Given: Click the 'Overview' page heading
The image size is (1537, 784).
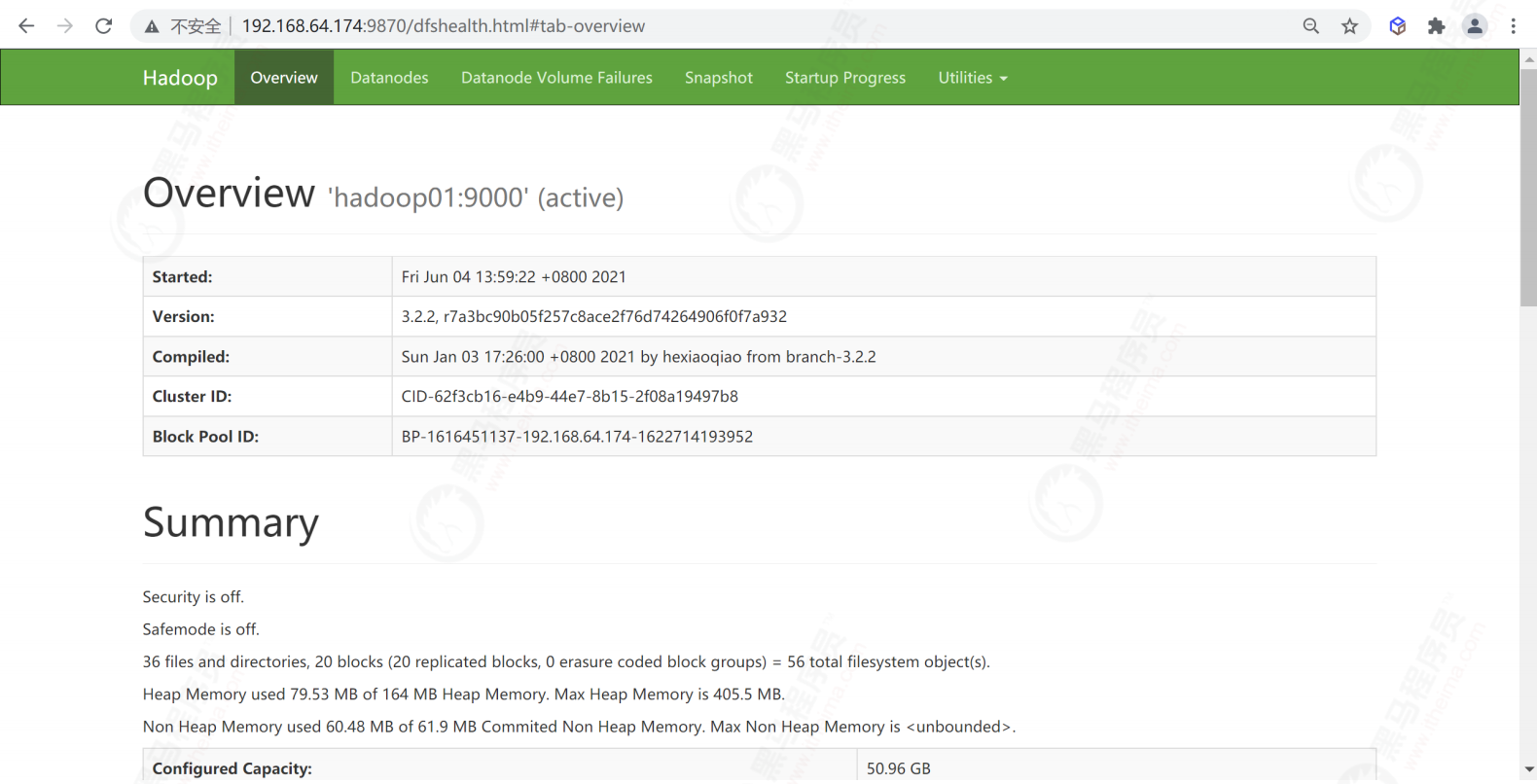Looking at the screenshot, I should click(x=229, y=193).
